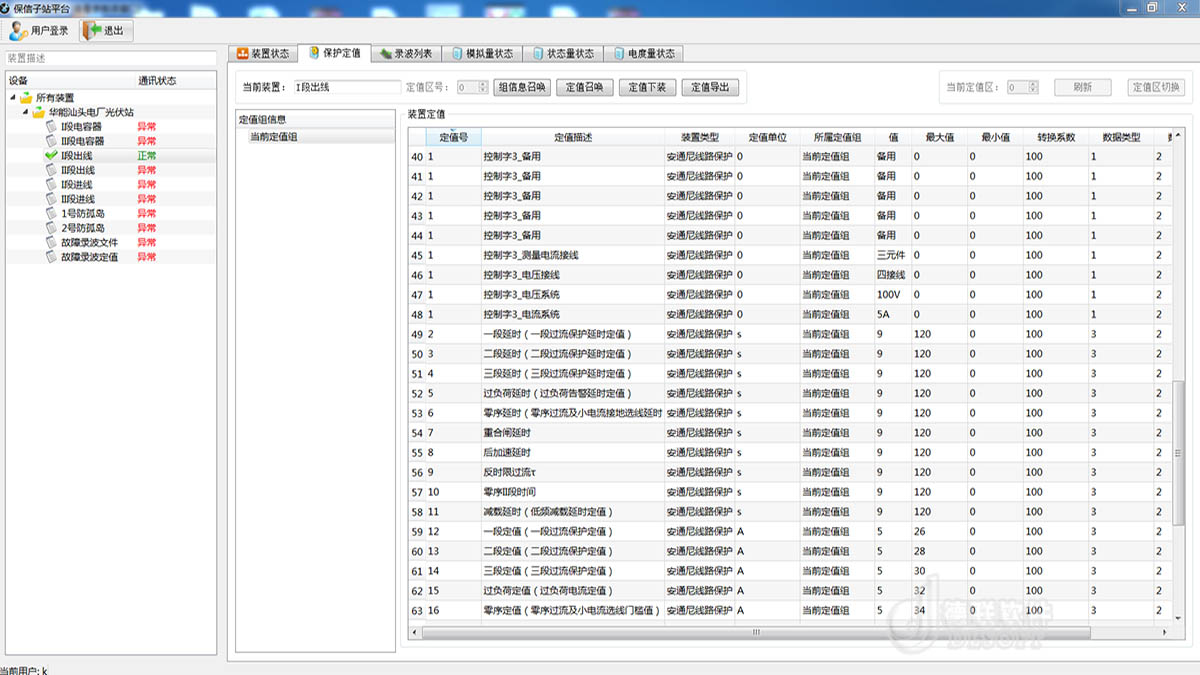This screenshot has height=675, width=1200.
Task: Click the green 录波列表 tab icon
Action: [x=384, y=53]
